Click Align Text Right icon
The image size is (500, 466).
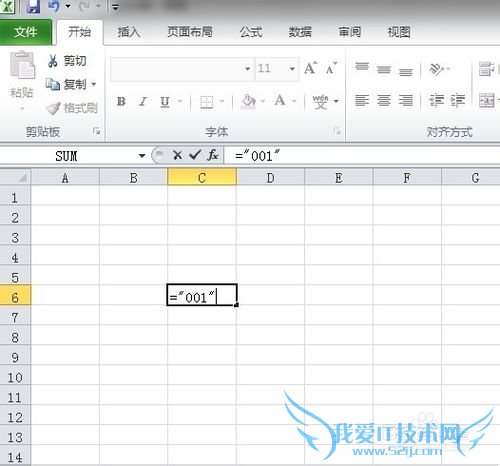406,100
